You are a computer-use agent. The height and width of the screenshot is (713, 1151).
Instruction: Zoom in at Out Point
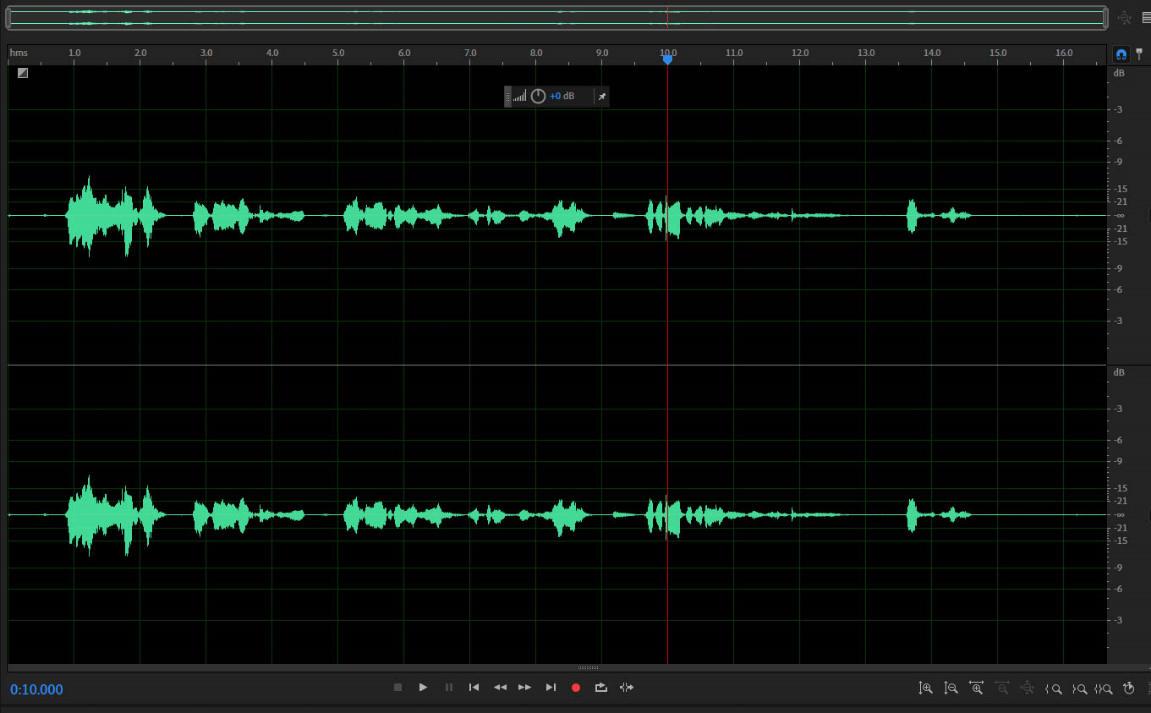click(1079, 689)
